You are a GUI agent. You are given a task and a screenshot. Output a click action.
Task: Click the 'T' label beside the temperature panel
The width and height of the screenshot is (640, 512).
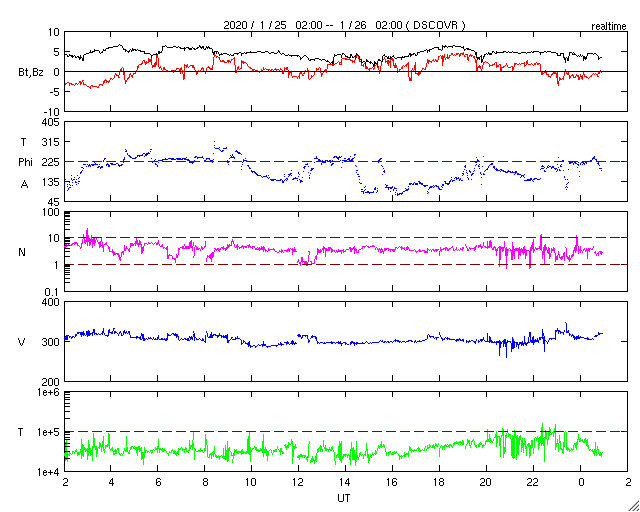coord(22,432)
